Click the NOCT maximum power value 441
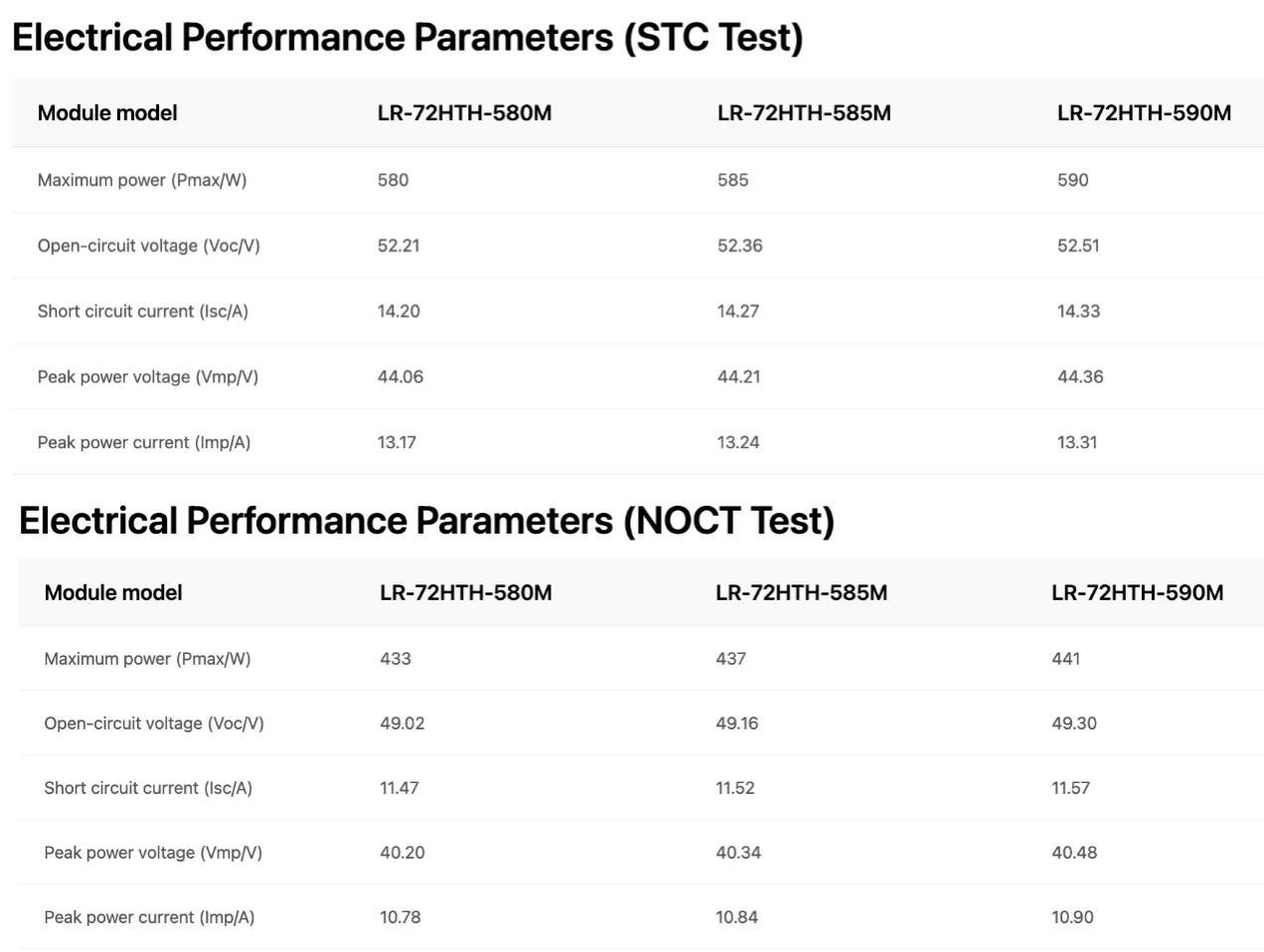This screenshot has width=1264, height=952. tap(1065, 658)
